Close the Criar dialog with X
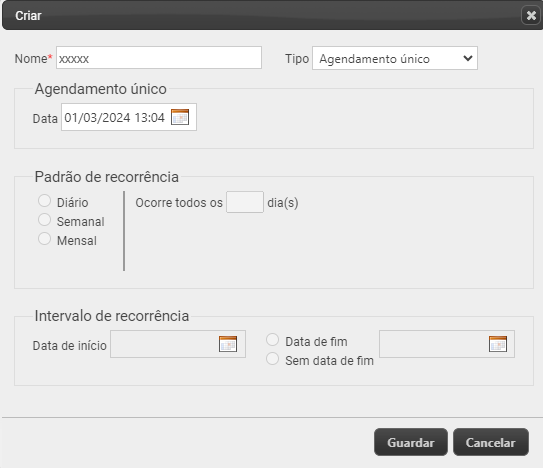 [x=531, y=16]
